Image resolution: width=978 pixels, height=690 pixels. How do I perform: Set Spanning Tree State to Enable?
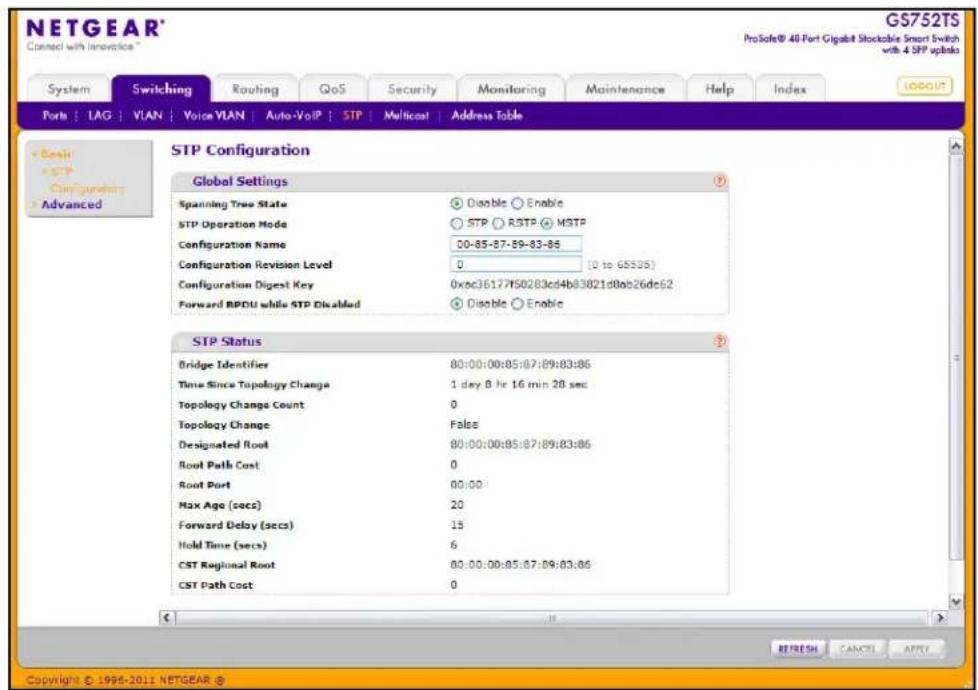[517, 203]
